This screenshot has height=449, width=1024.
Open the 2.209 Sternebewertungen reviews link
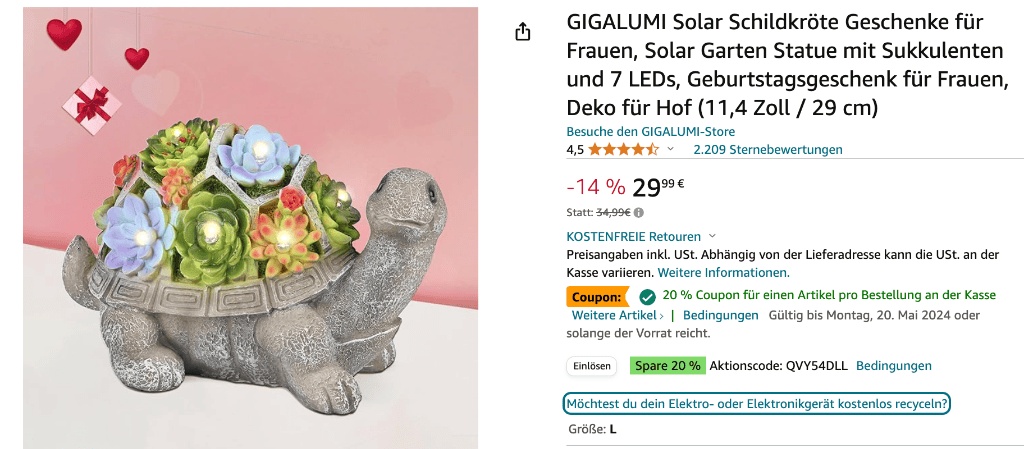767,150
